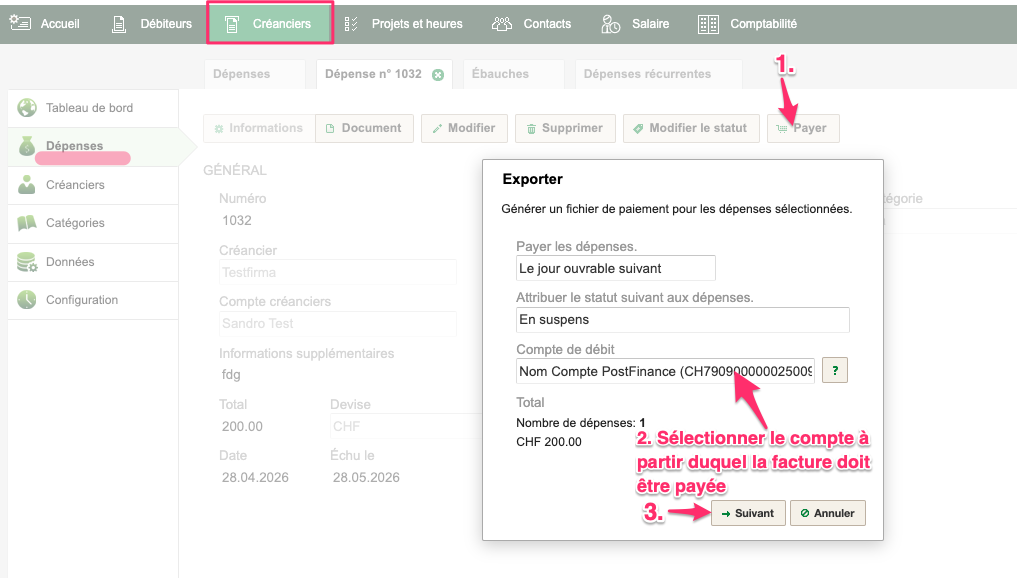The image size is (1017, 578).
Task: Click Modifier le statut button
Action: click(x=691, y=128)
